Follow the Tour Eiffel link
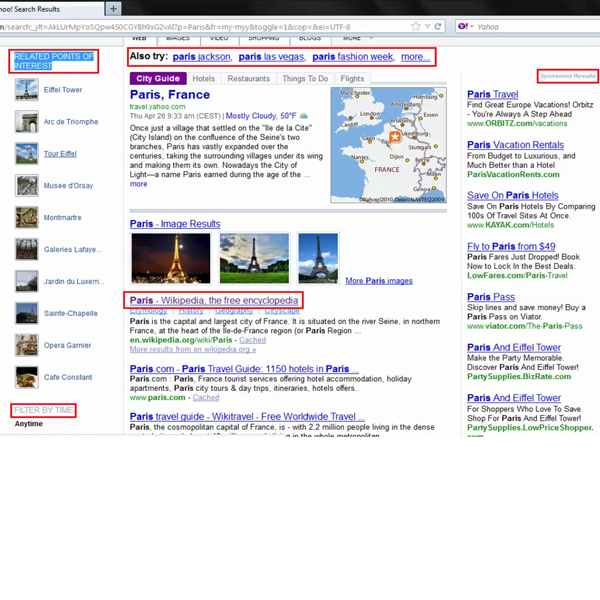The image size is (600, 600). click(60, 154)
